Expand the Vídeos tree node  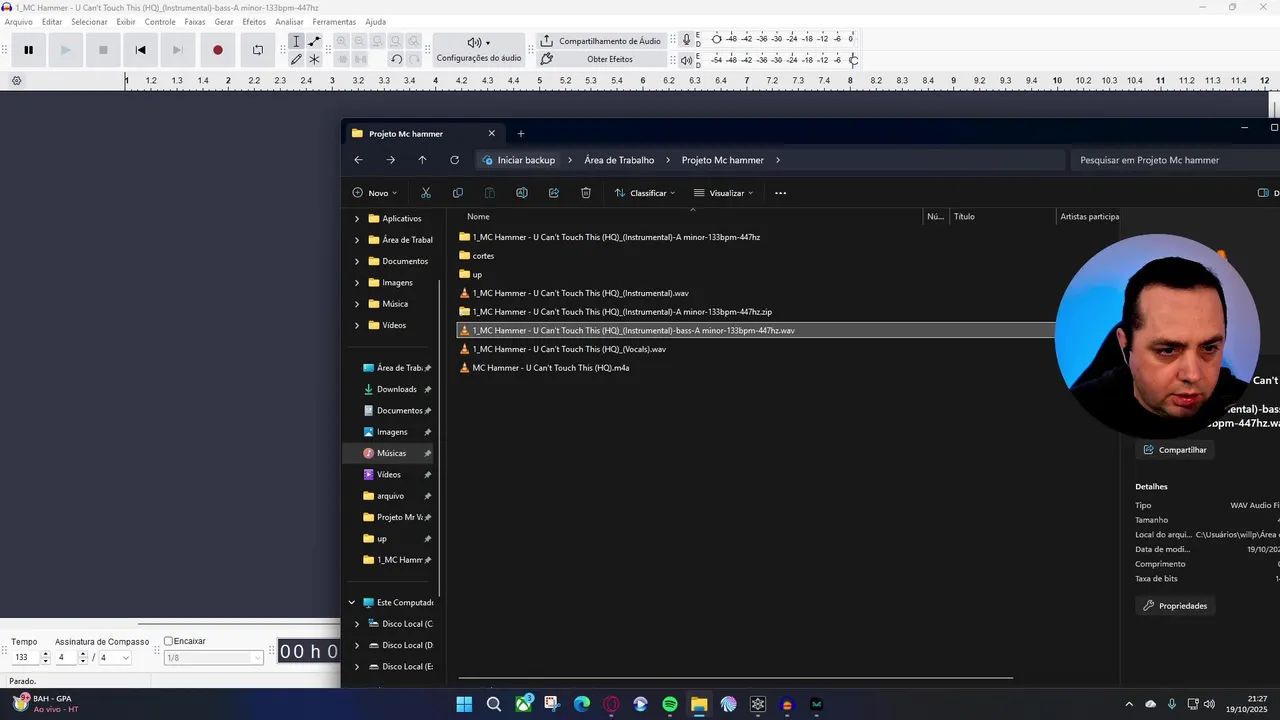tap(357, 325)
